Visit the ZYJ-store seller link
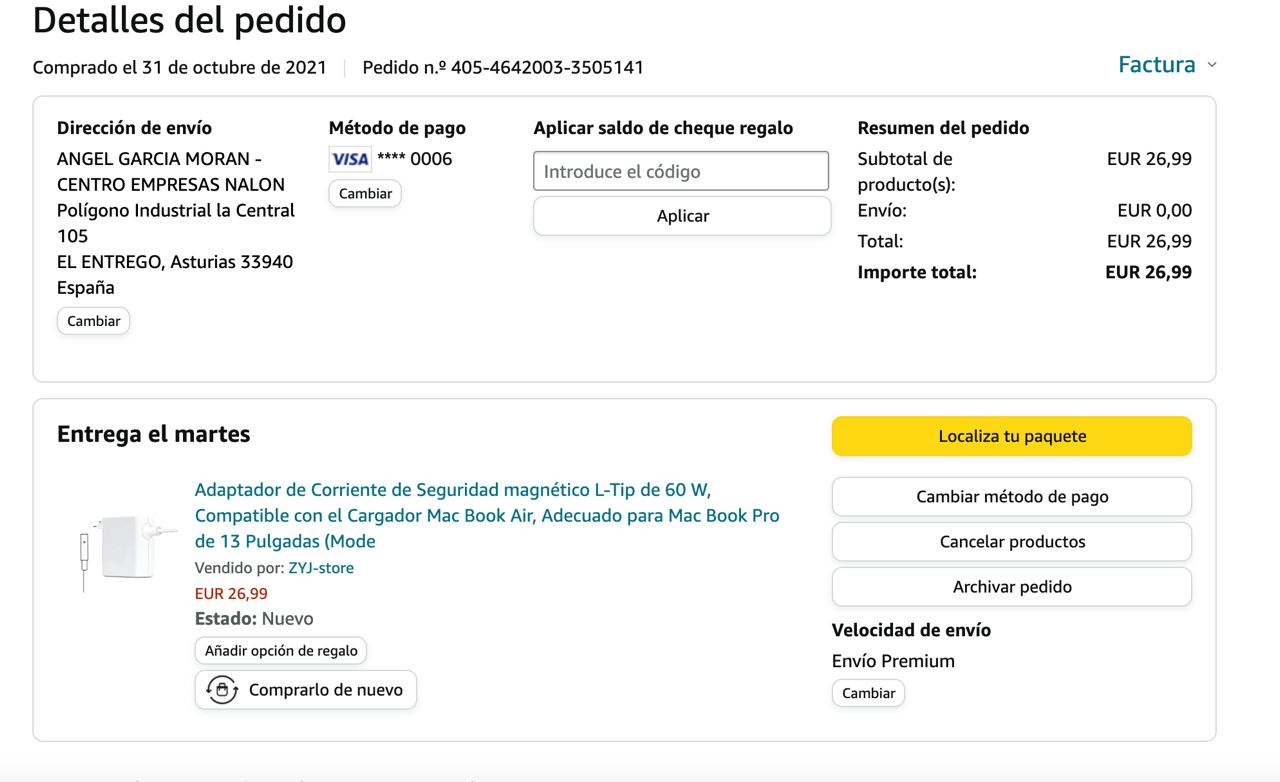 321,568
